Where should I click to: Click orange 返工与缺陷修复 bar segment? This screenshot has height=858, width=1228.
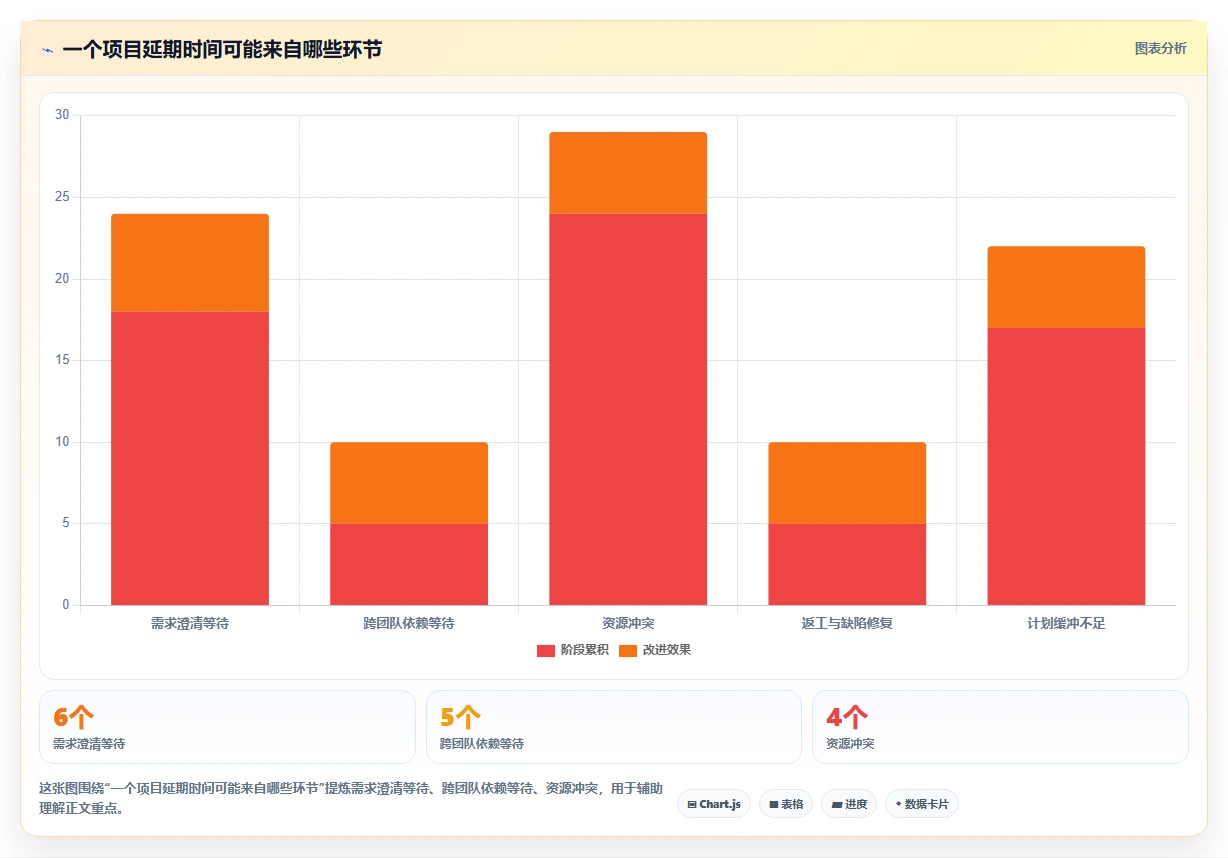click(x=847, y=483)
